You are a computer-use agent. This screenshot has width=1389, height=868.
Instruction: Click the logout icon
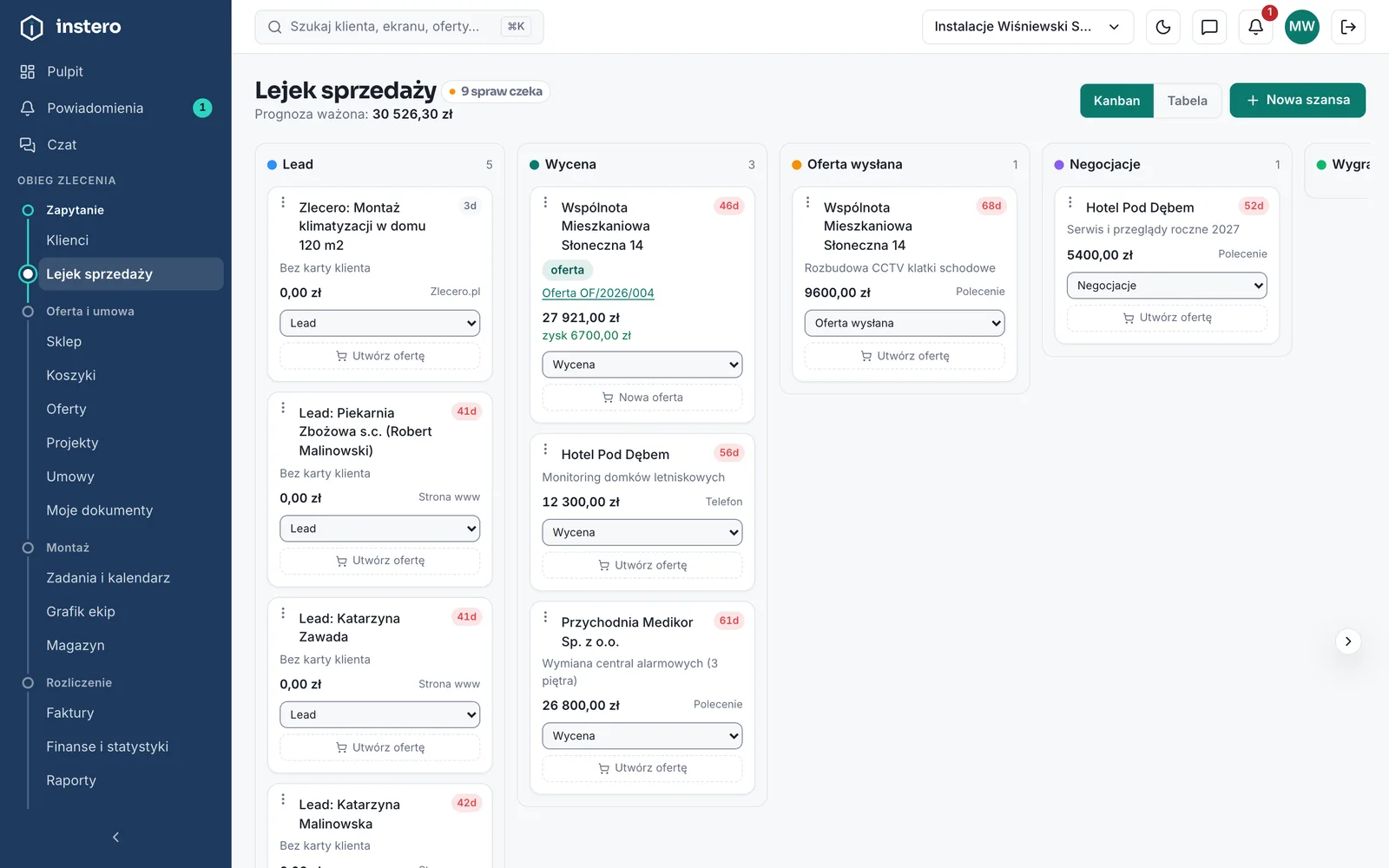click(x=1348, y=27)
